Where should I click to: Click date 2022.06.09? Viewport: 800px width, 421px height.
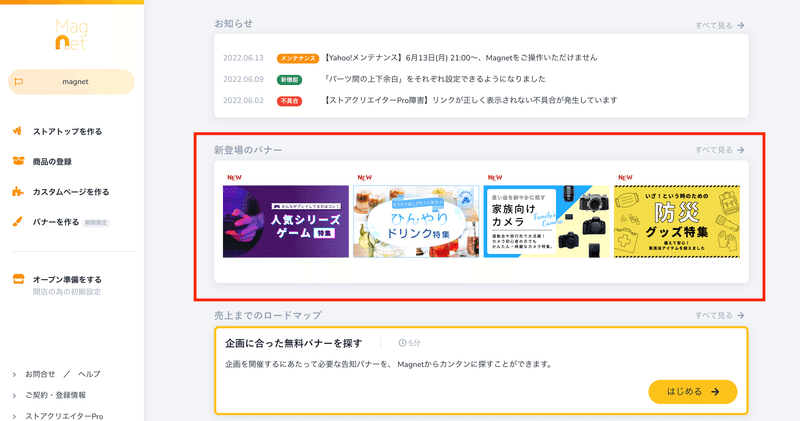tap(243, 79)
